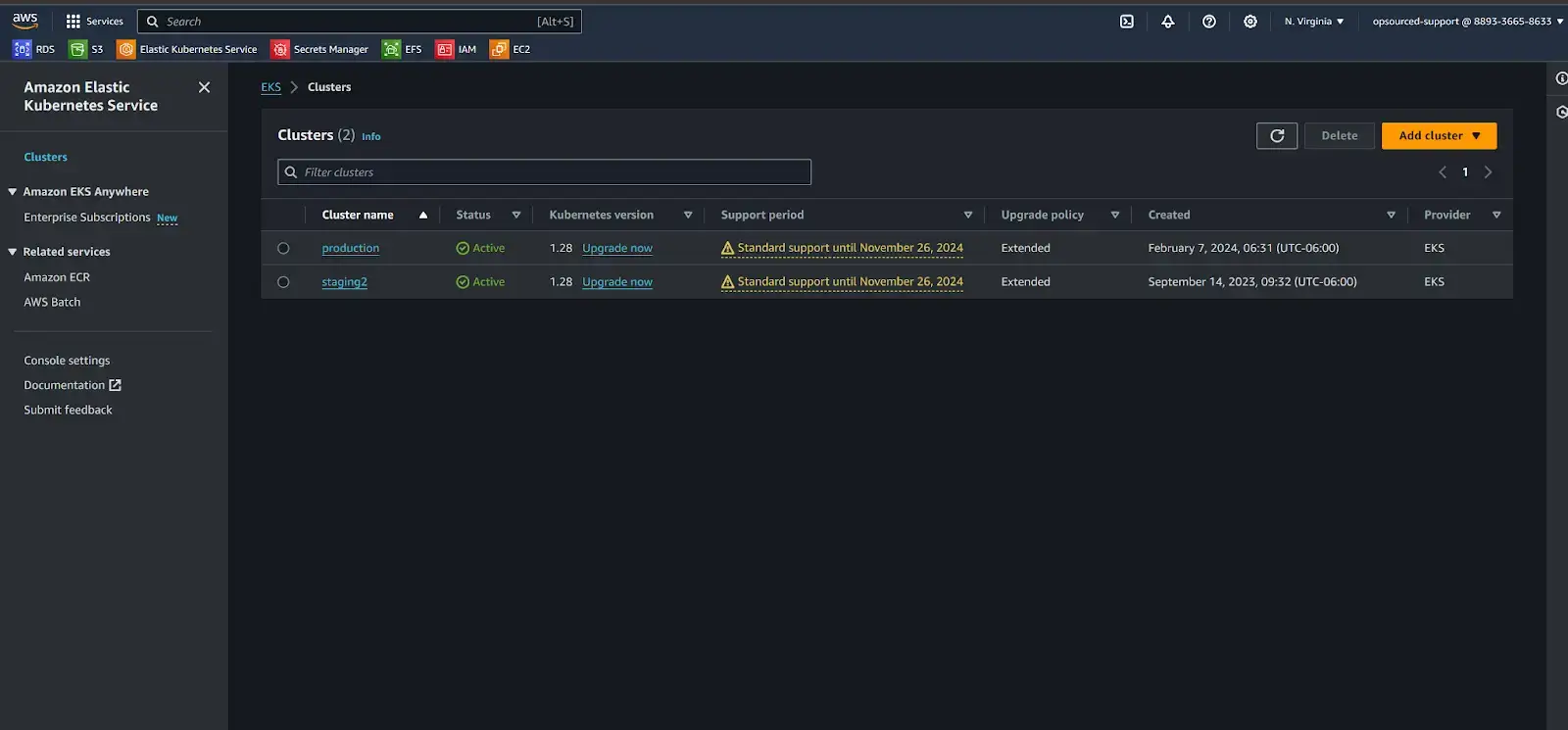Open the EC2 shortcut in favorites bar
The height and width of the screenshot is (730, 1568).
(511, 49)
